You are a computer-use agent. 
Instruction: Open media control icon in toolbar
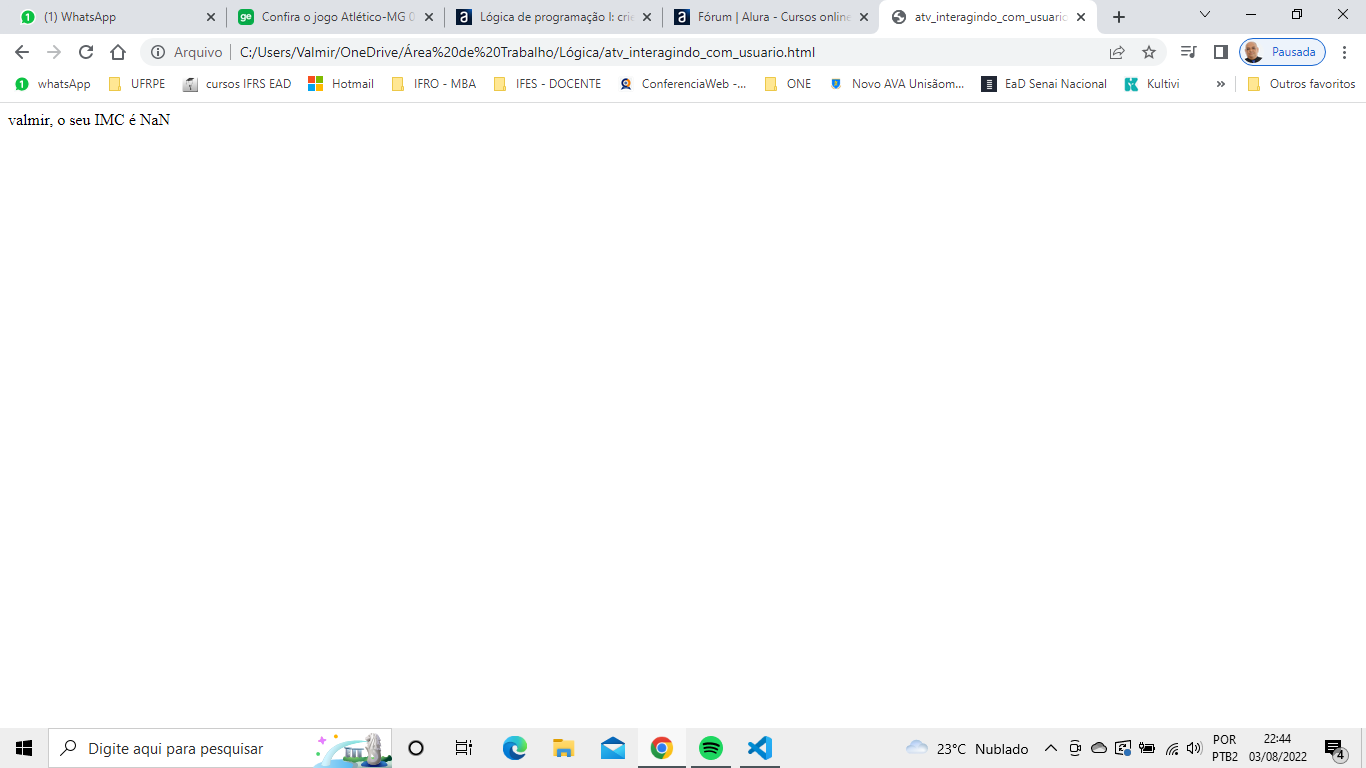pyautogui.click(x=1188, y=52)
